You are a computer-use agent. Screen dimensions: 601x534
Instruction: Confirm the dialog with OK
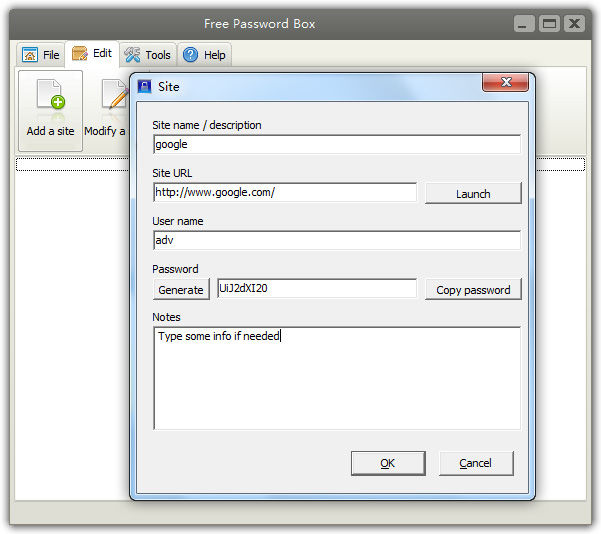click(x=387, y=463)
